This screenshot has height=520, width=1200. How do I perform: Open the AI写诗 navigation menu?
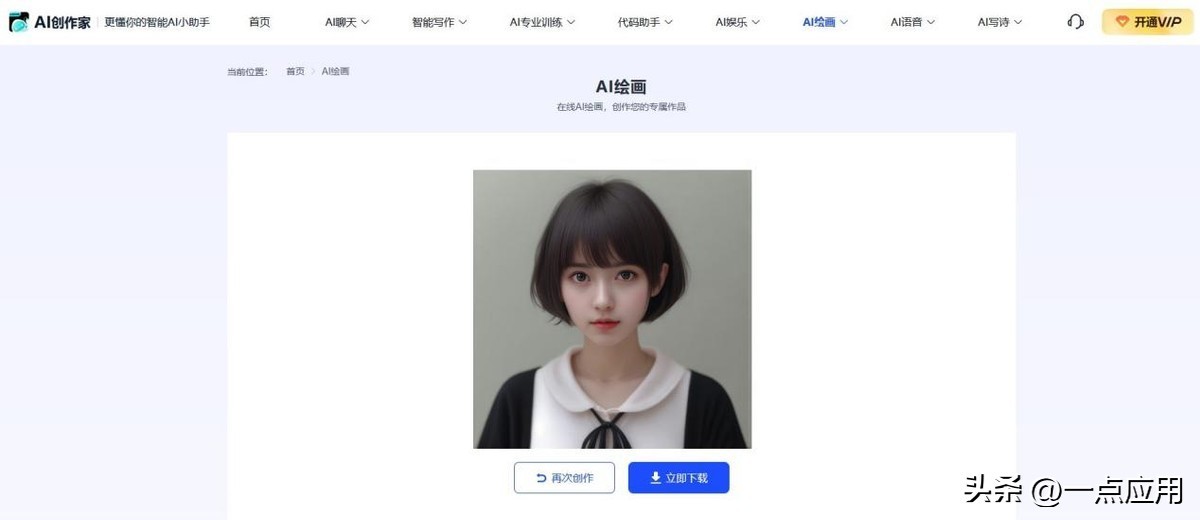[x=1000, y=22]
